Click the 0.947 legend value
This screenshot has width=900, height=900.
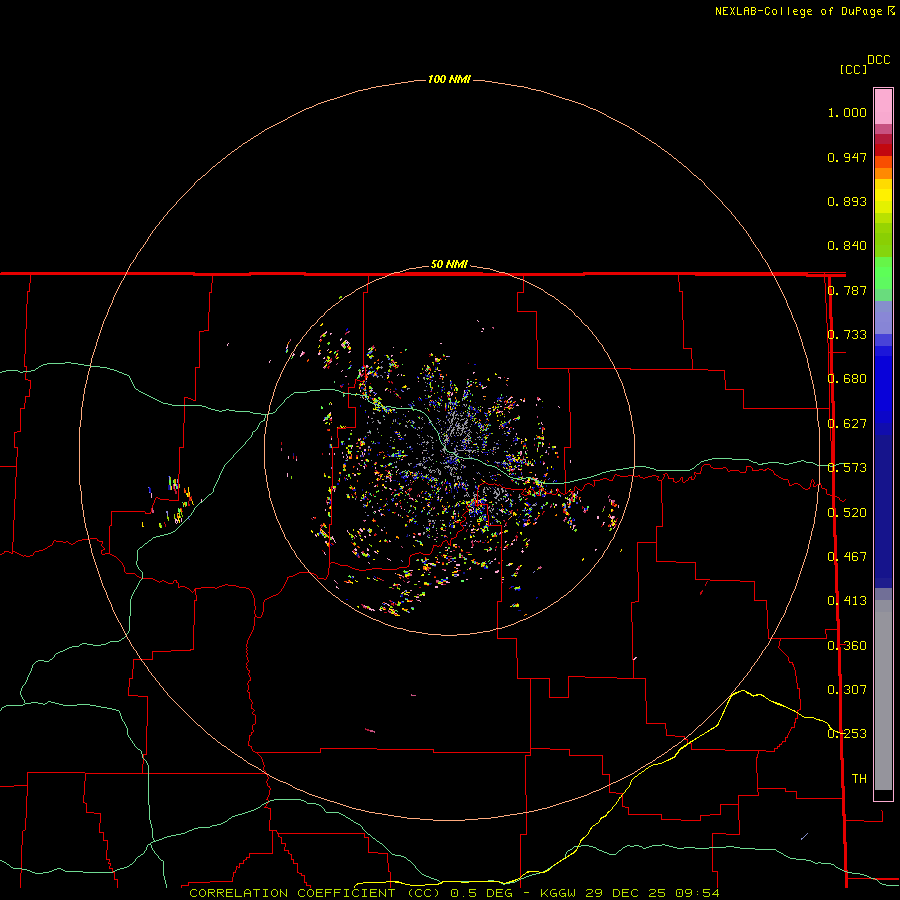[847, 157]
